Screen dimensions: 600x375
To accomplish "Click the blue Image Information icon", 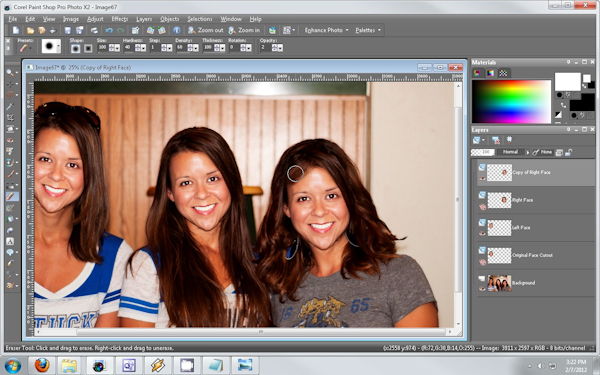I will tap(176, 30).
